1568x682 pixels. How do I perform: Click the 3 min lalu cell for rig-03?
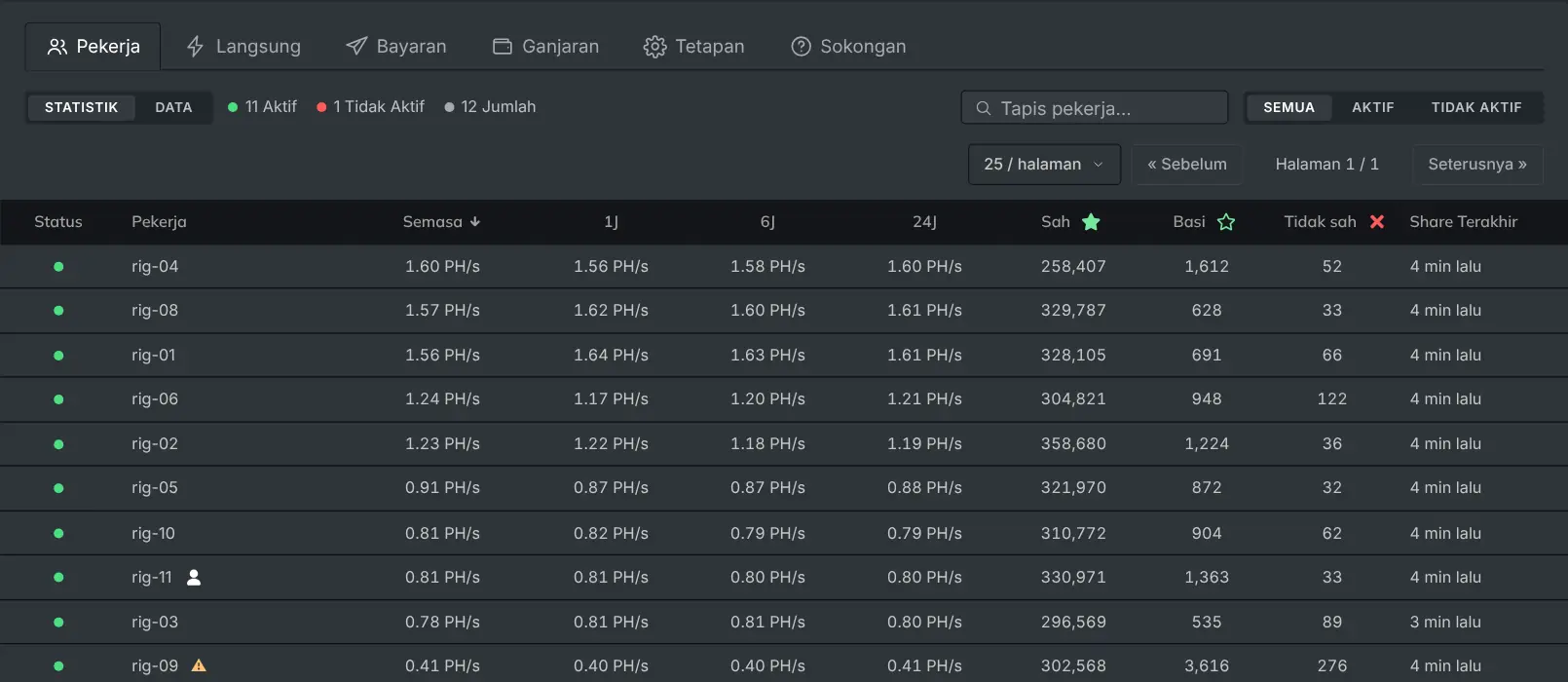(1445, 622)
